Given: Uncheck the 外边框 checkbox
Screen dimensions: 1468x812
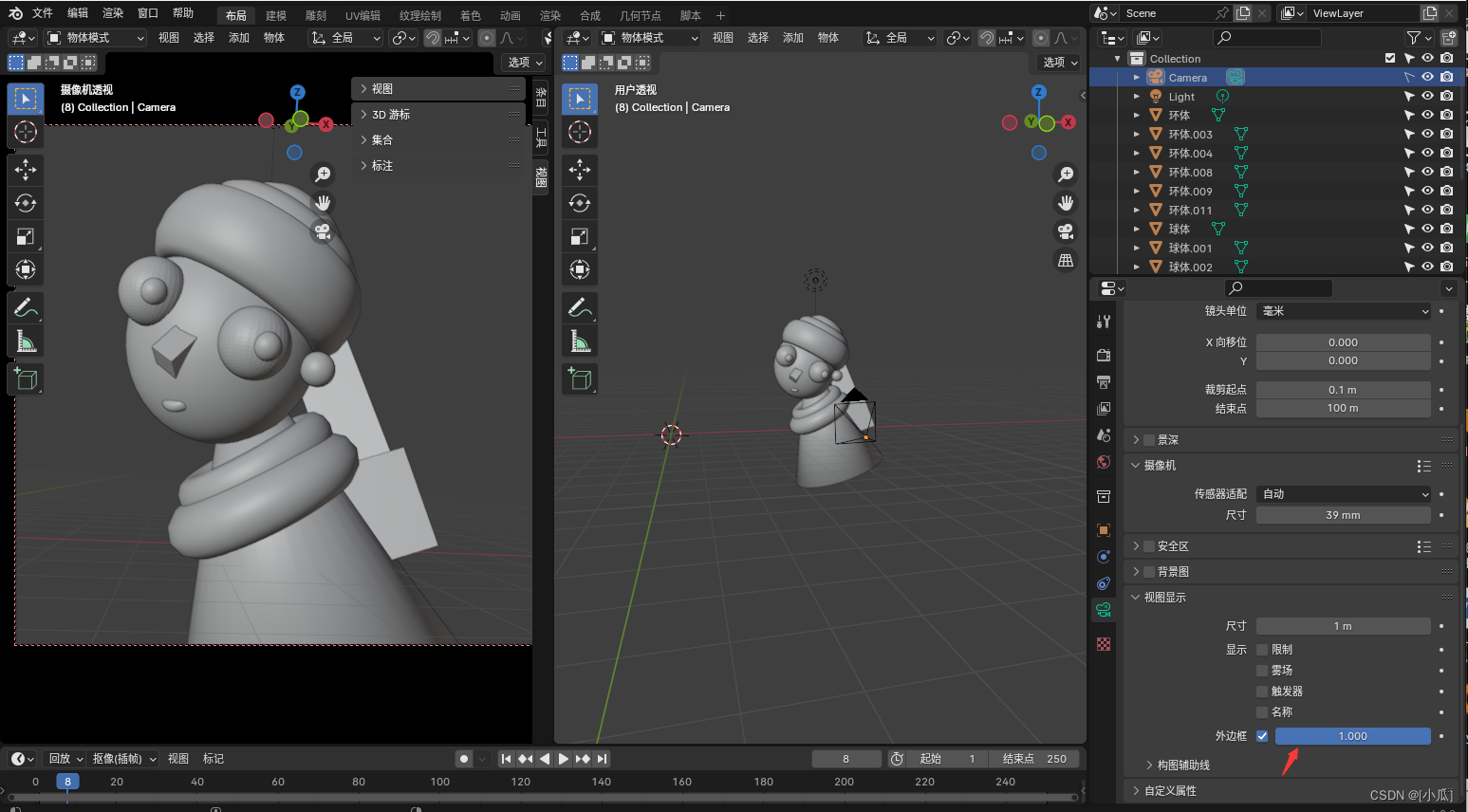Looking at the screenshot, I should click(1262, 736).
